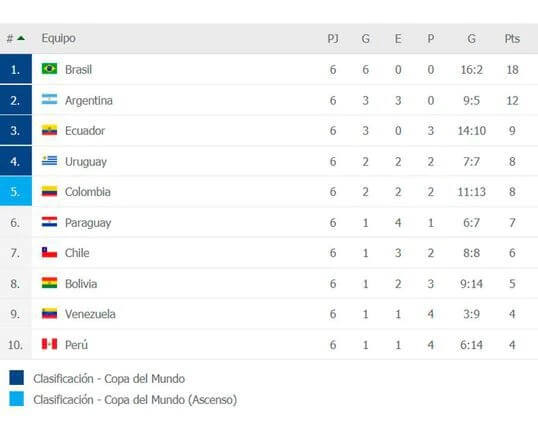The image size is (538, 439).
Task: Click the Colombia flag icon
Action: pyautogui.click(x=49, y=191)
